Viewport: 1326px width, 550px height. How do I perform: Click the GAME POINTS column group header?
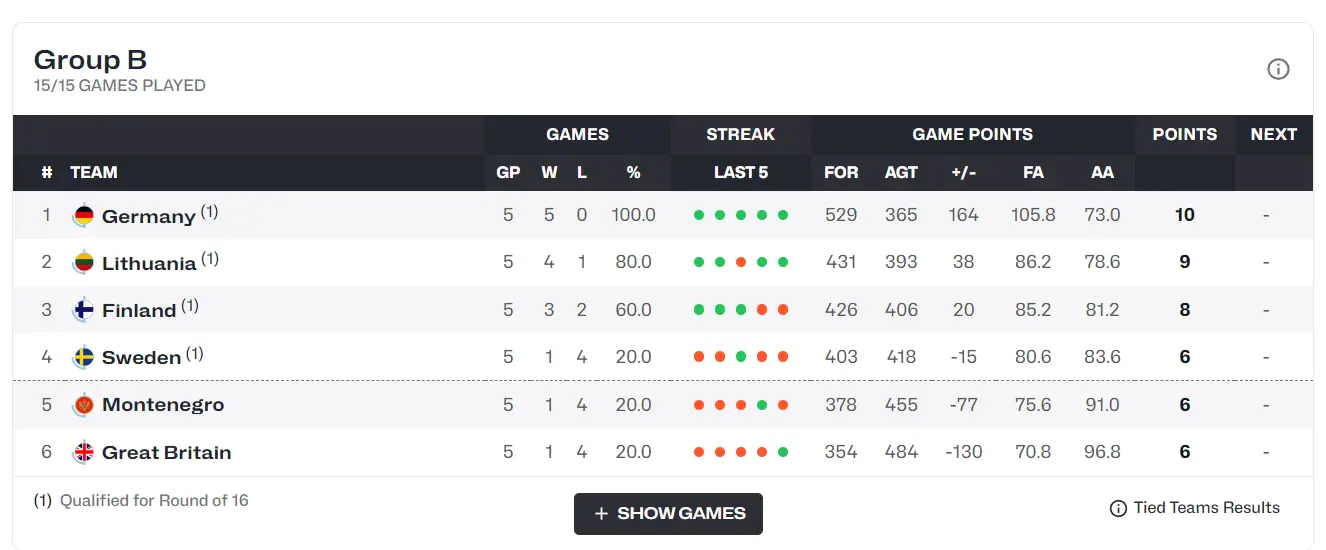pyautogui.click(x=972, y=134)
